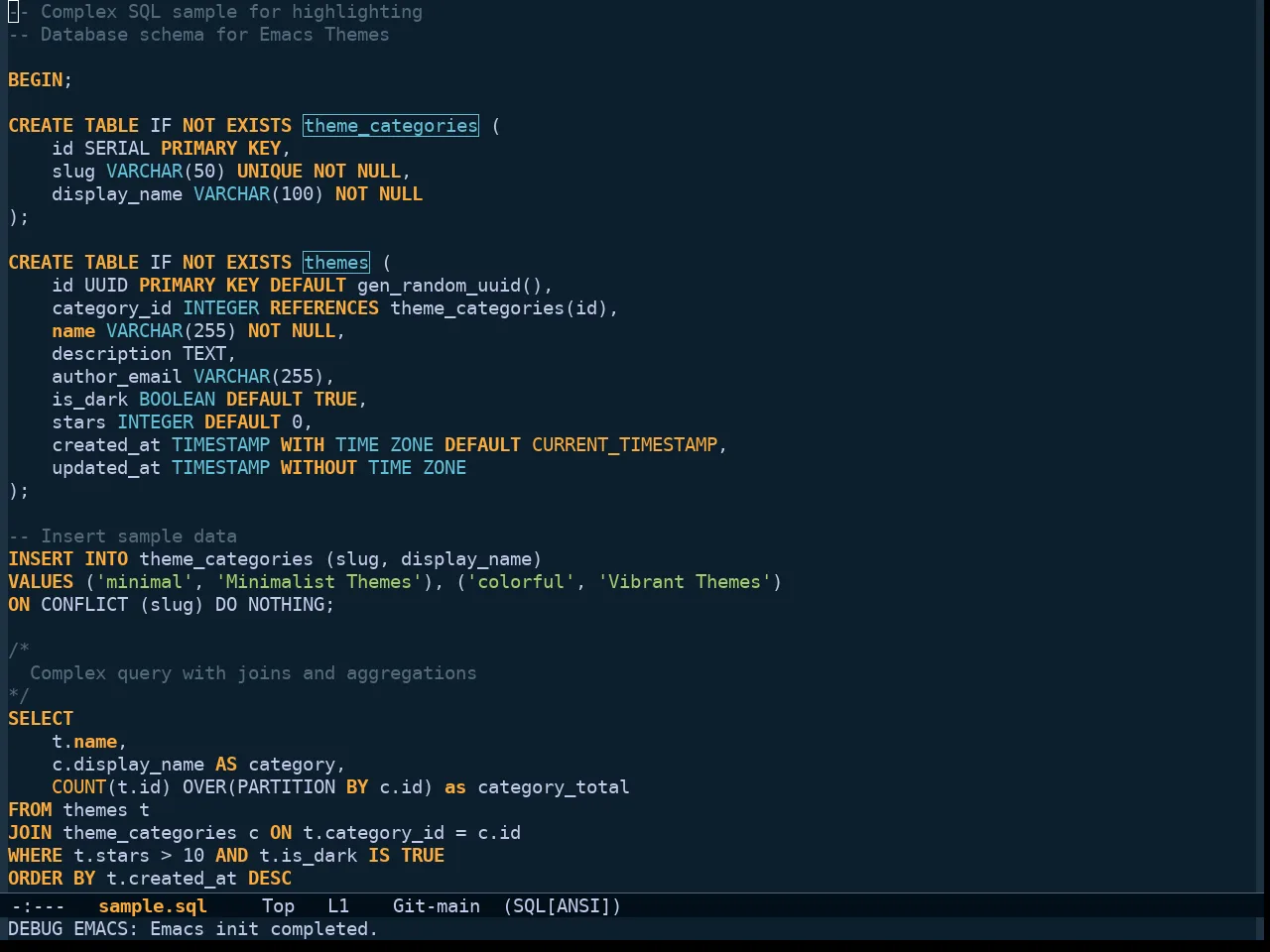The height and width of the screenshot is (952, 1270).
Task: Click the L1 line number indicator
Action: 338,905
